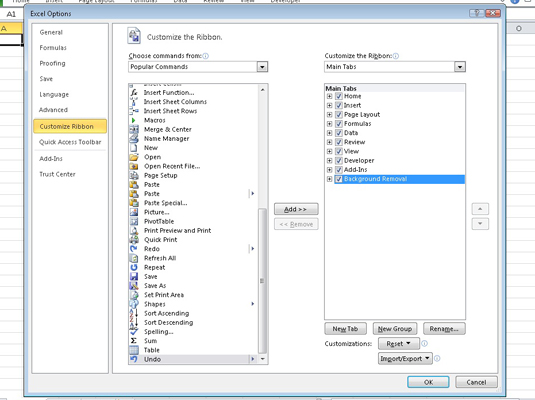
Task: Expand the Home tab tree node
Action: tap(329, 96)
